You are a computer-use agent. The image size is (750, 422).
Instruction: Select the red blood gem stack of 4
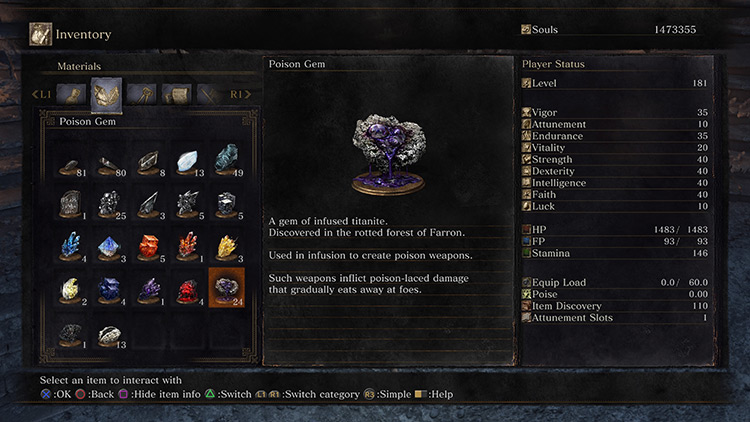coord(188,288)
